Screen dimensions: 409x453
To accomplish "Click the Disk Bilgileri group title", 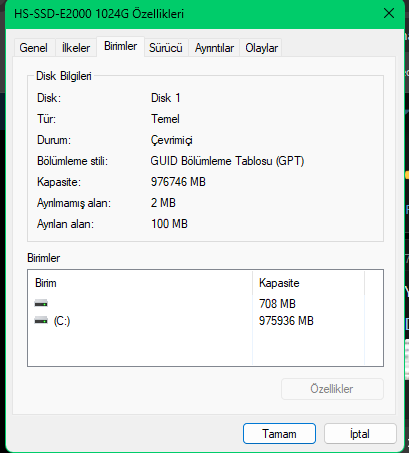I will tap(64, 76).
